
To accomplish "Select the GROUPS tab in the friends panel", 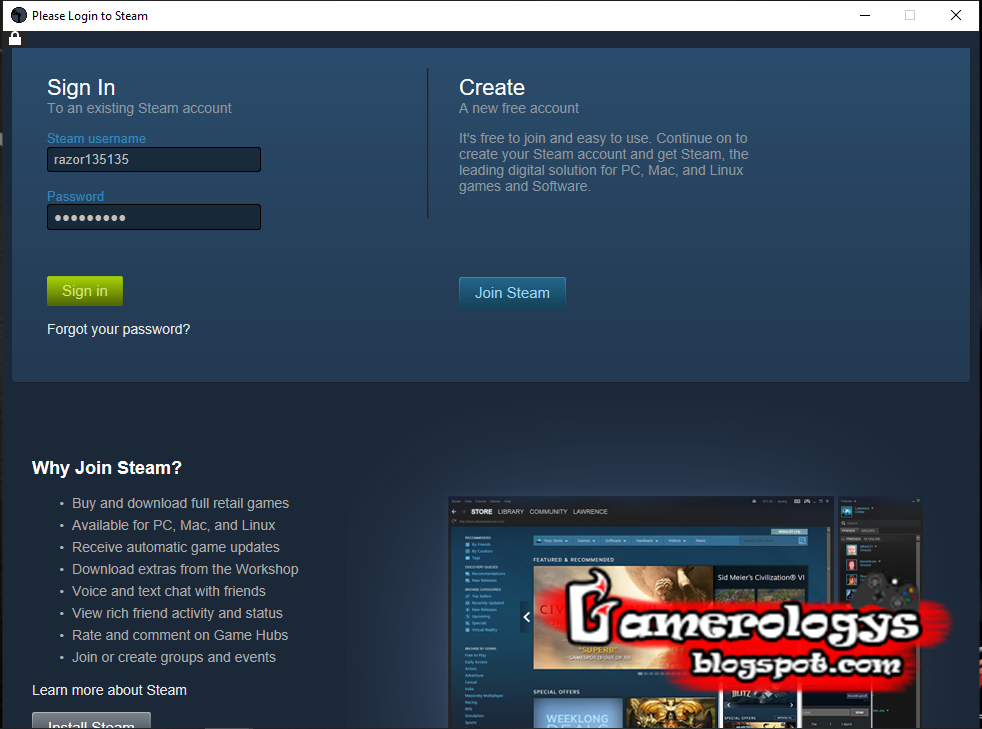I will tap(869, 531).
